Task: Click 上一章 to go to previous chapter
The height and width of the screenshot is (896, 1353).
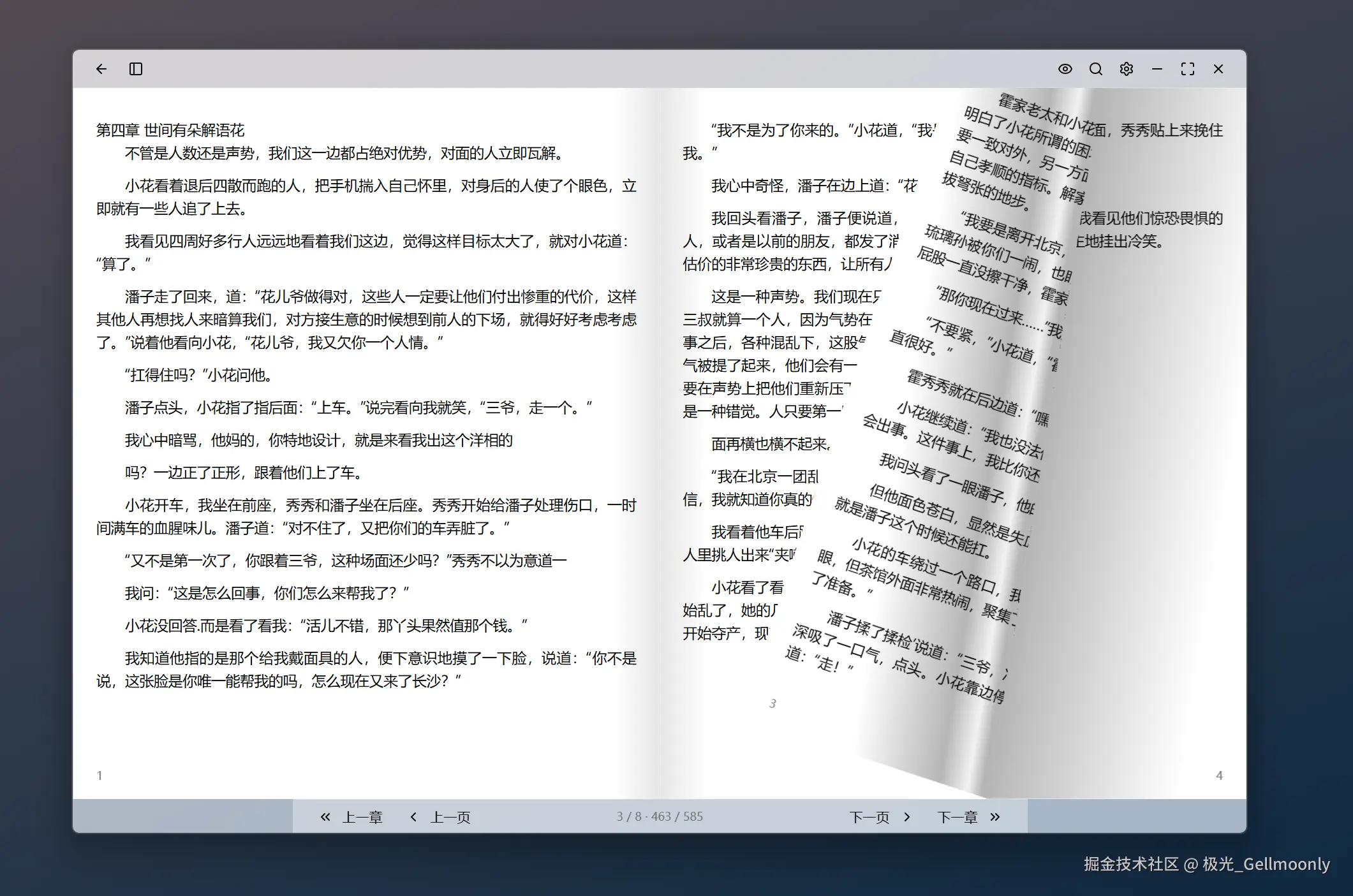Action: pos(362,817)
